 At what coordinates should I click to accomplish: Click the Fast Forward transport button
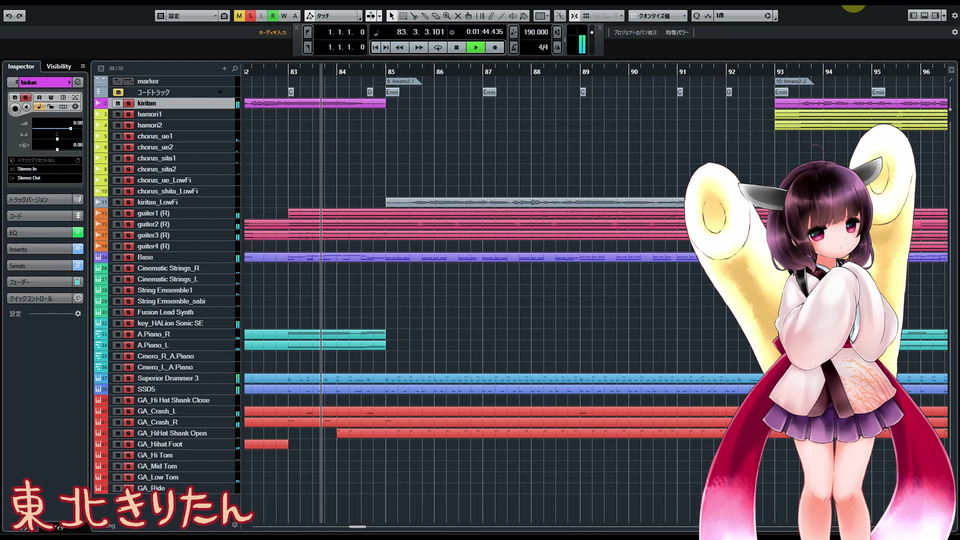point(418,47)
